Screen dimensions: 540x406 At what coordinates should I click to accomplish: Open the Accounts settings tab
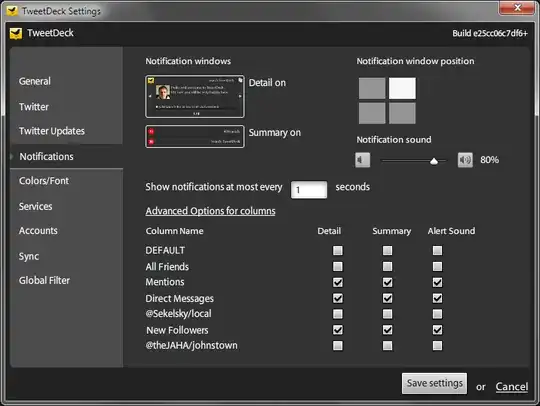(x=38, y=230)
